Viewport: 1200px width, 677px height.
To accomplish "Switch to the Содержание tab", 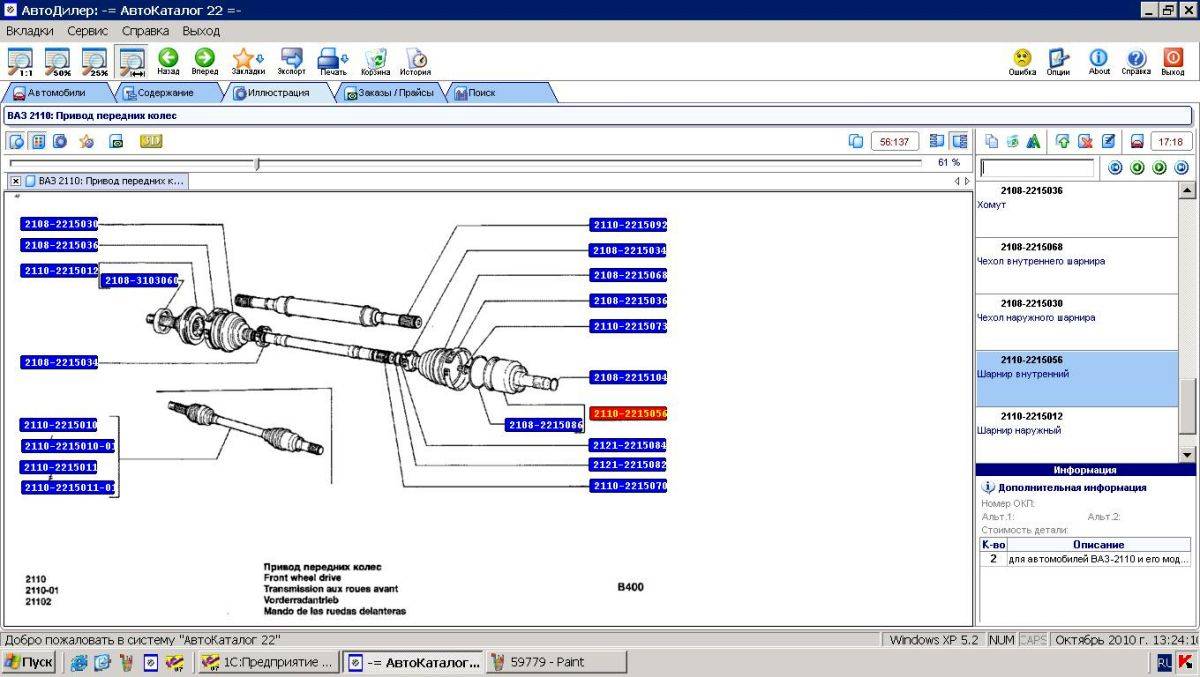I will 166,93.
